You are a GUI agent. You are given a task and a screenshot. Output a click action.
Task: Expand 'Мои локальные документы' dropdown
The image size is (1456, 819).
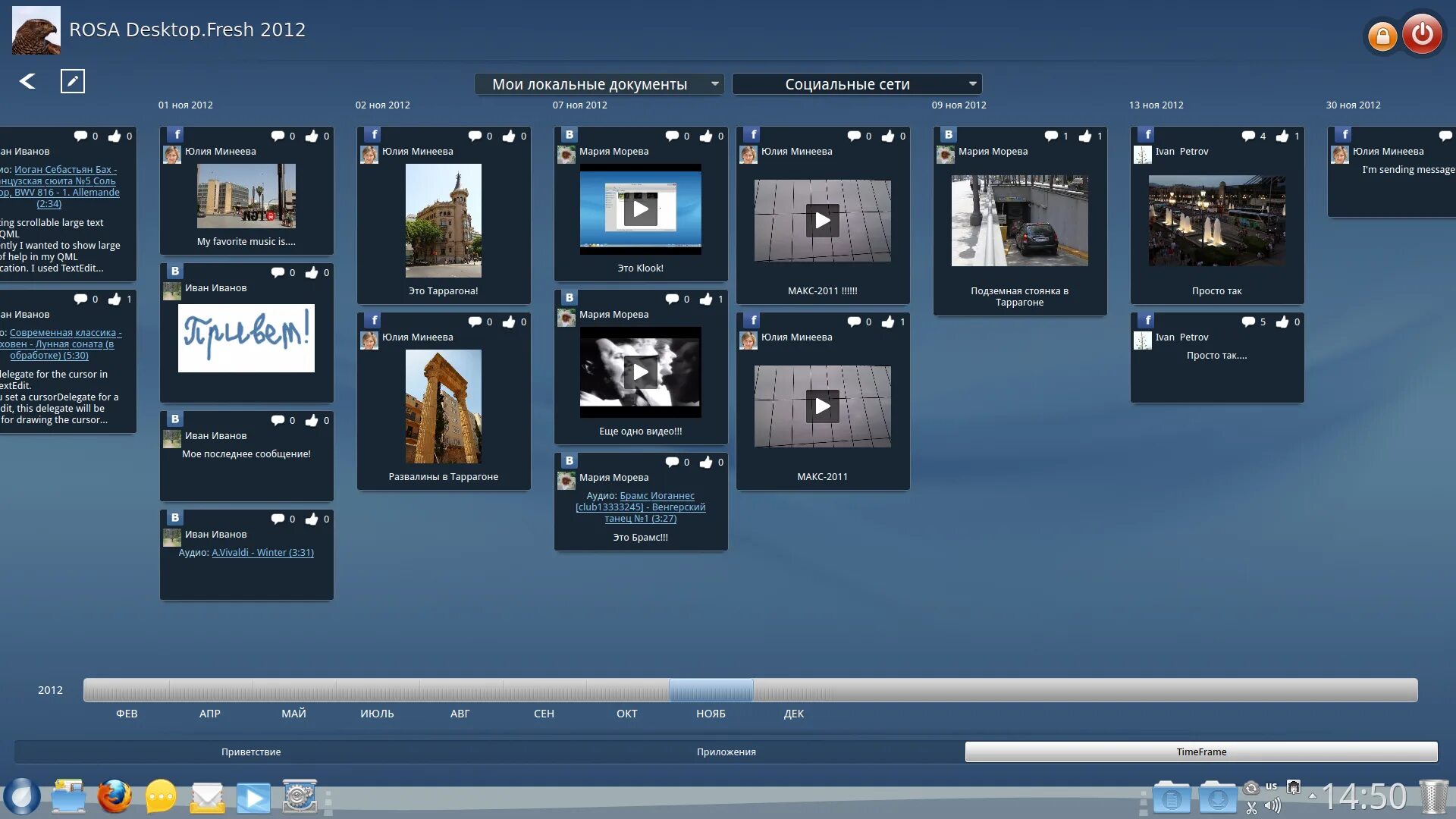(x=714, y=83)
